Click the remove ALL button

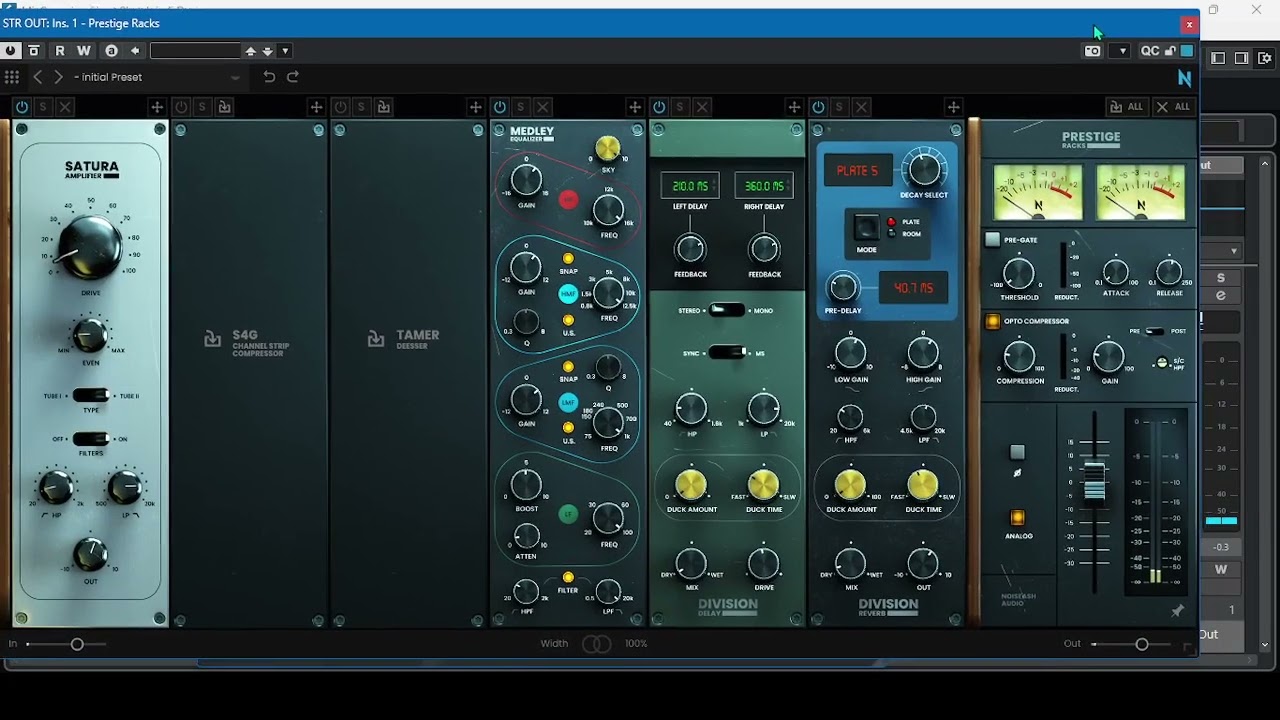pyautogui.click(x=1173, y=107)
